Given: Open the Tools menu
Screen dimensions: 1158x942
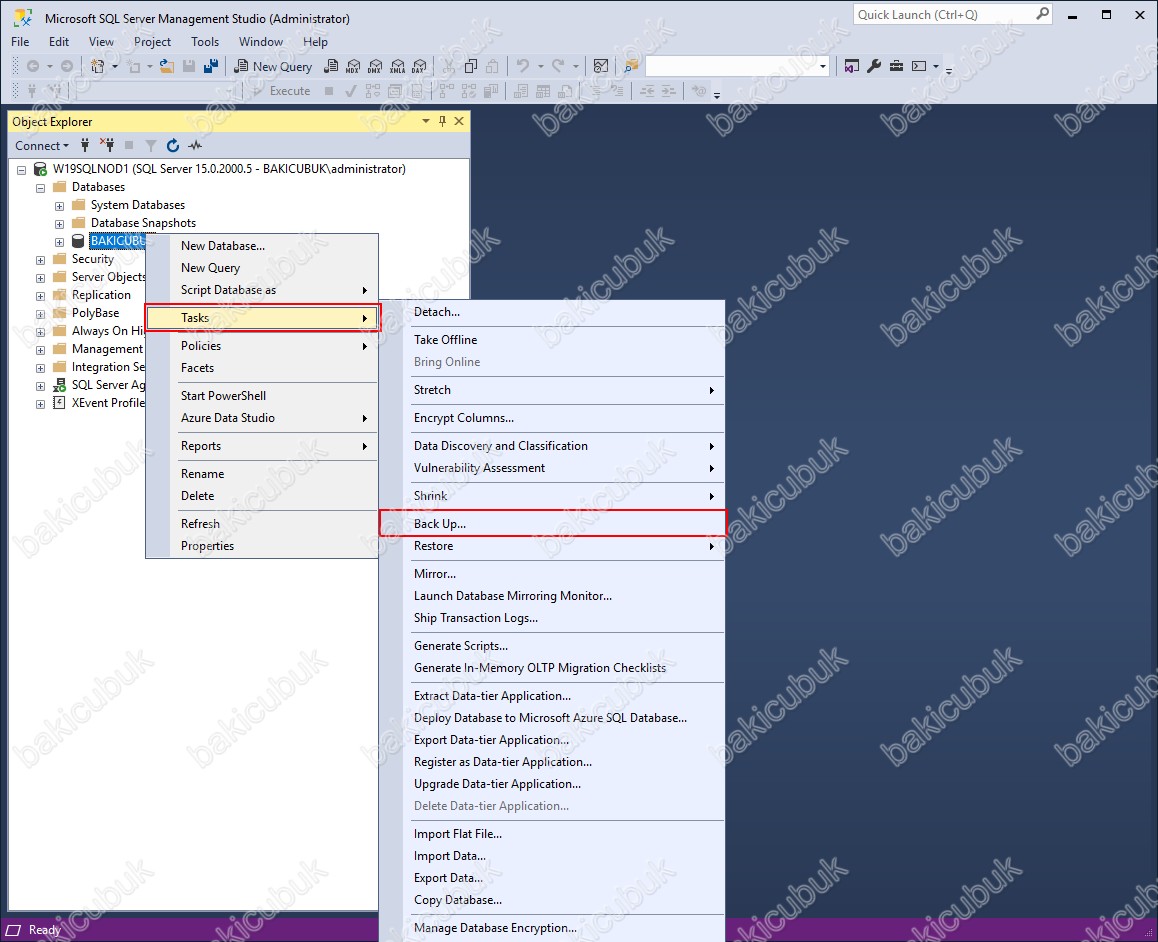Looking at the screenshot, I should pyautogui.click(x=205, y=42).
